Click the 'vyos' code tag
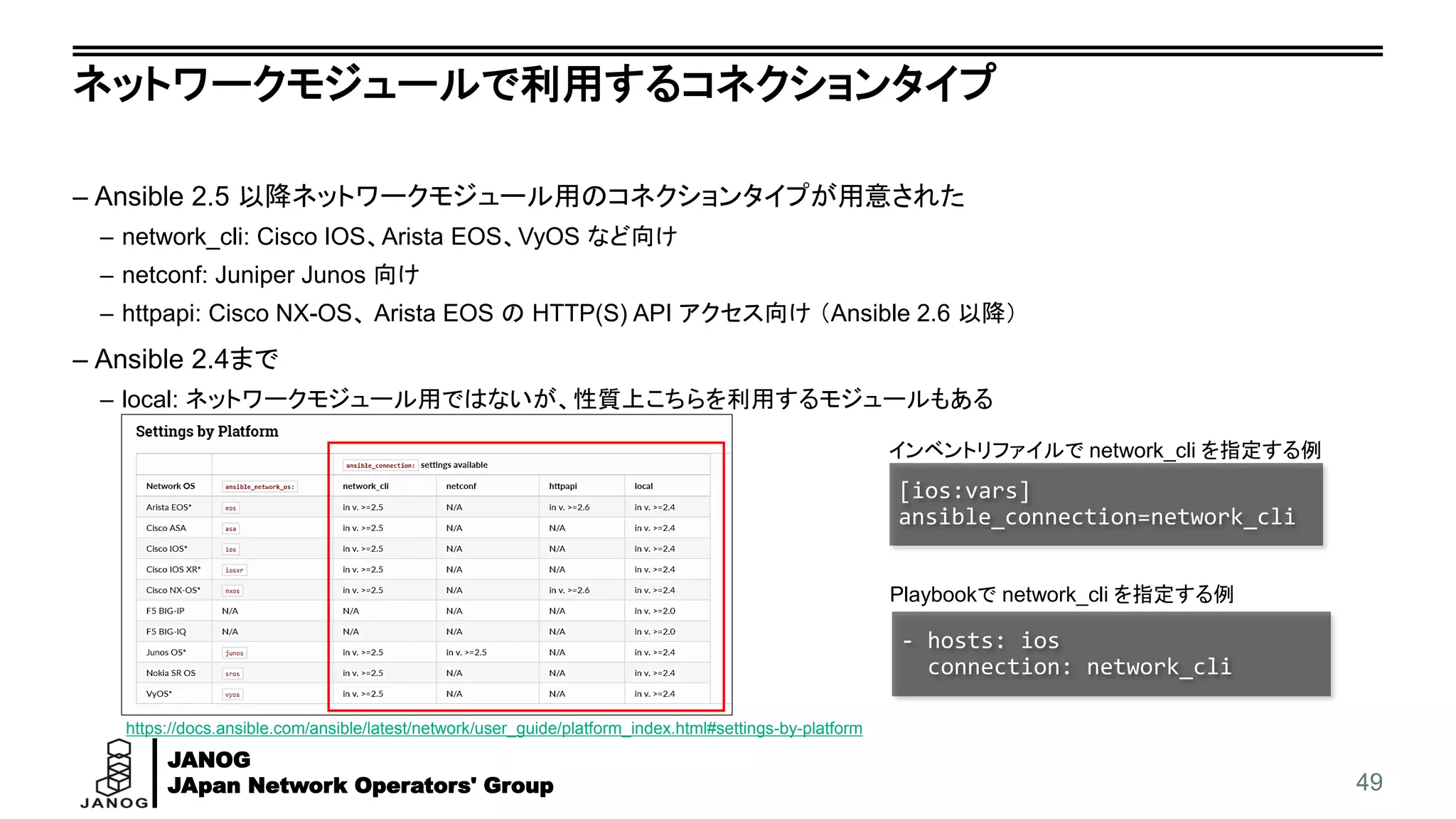 (x=232, y=694)
